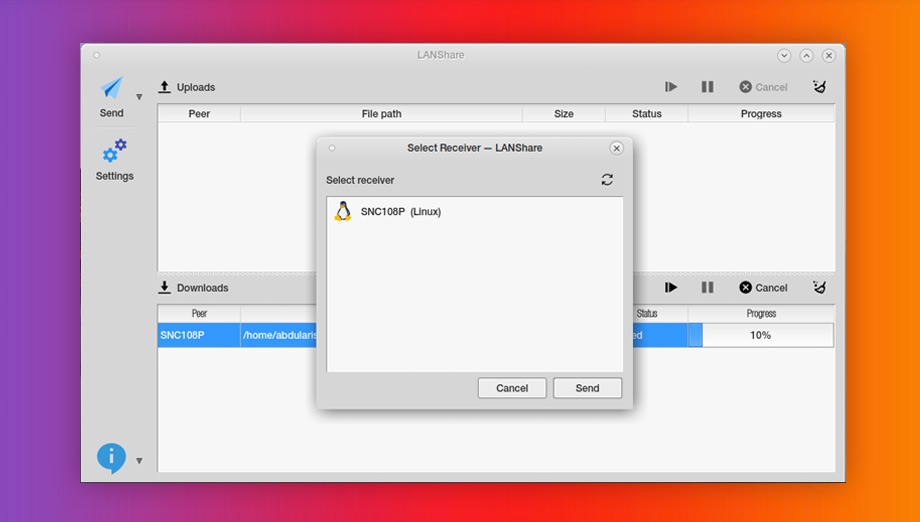Image resolution: width=920 pixels, height=522 pixels.
Task: Click Send in Select Receiver dialog
Action: tap(587, 388)
